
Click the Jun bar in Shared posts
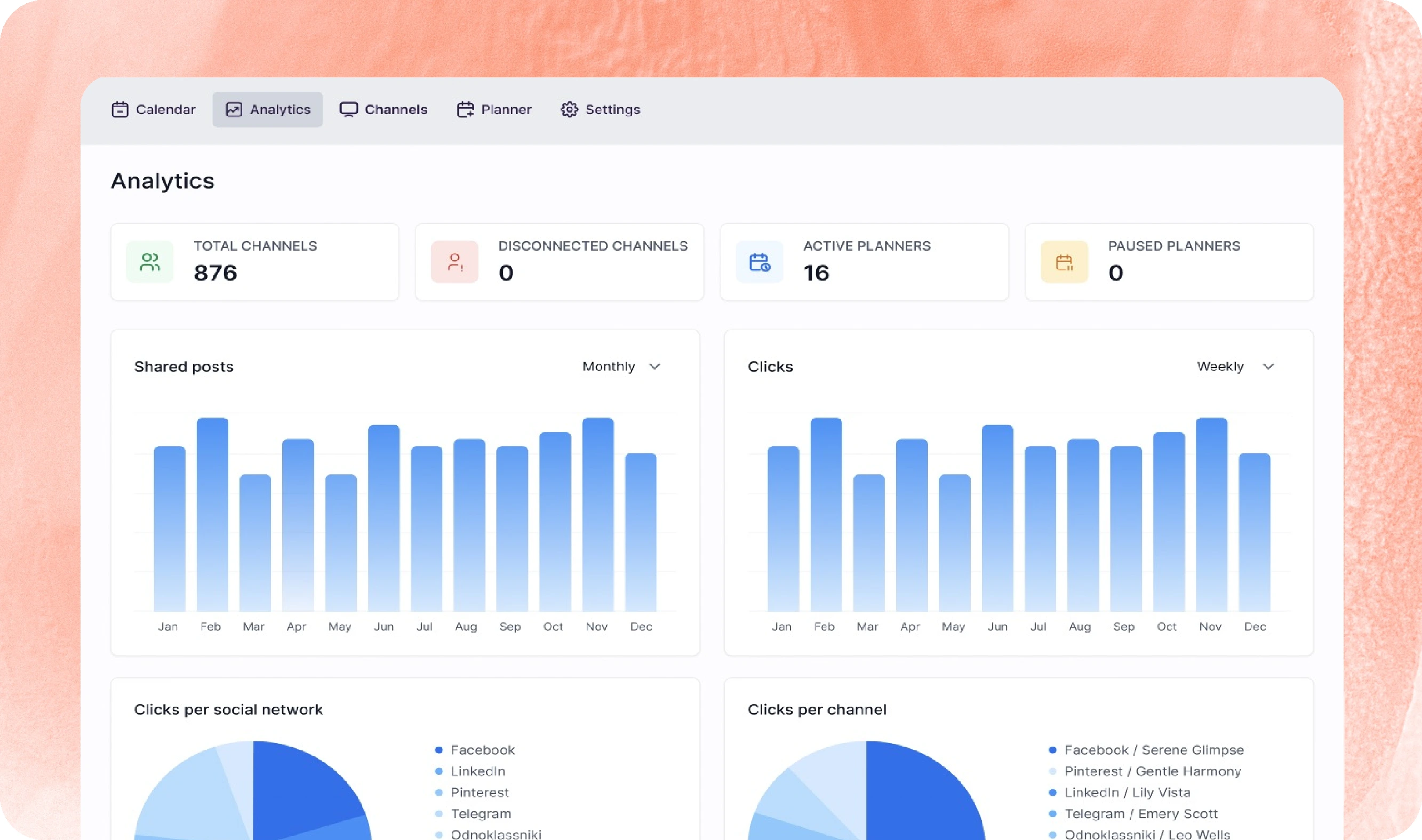point(384,518)
